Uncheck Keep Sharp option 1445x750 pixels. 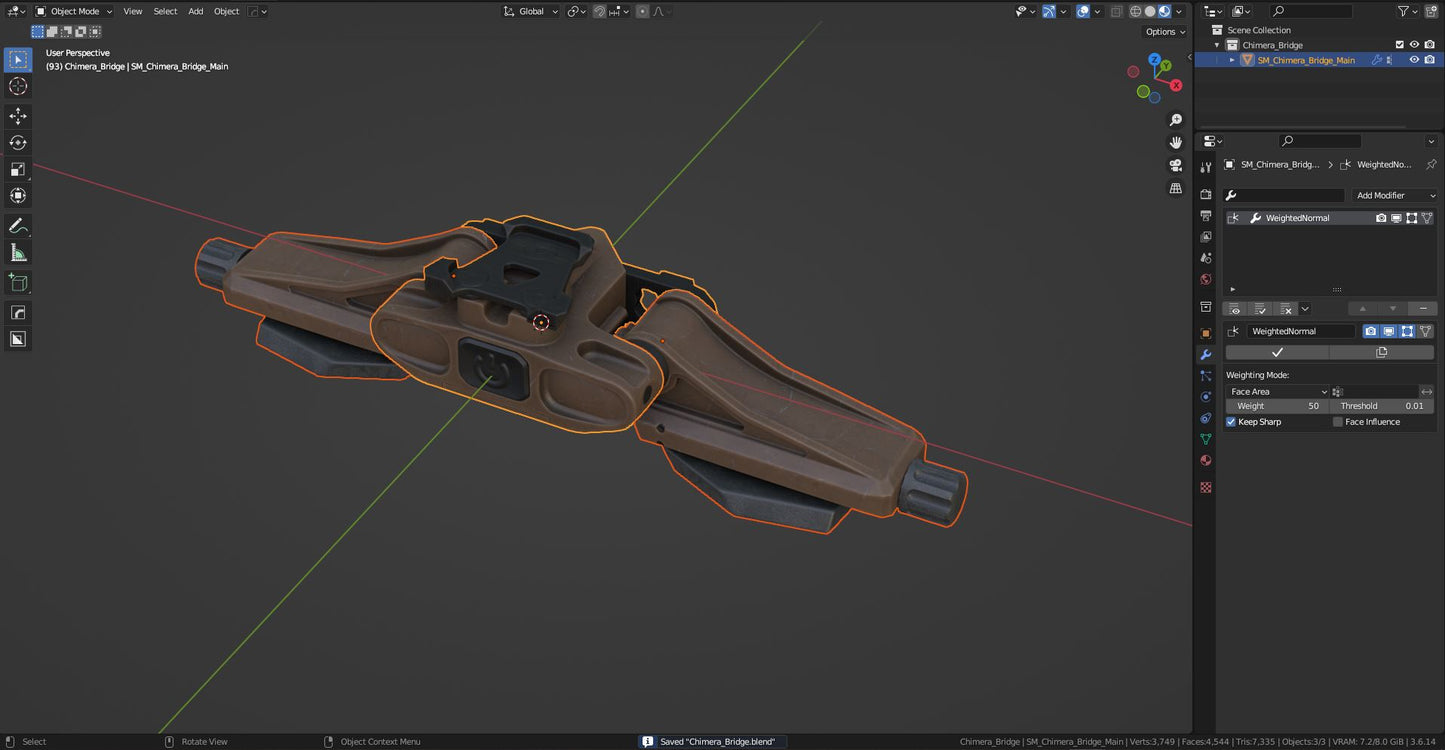pos(1231,422)
